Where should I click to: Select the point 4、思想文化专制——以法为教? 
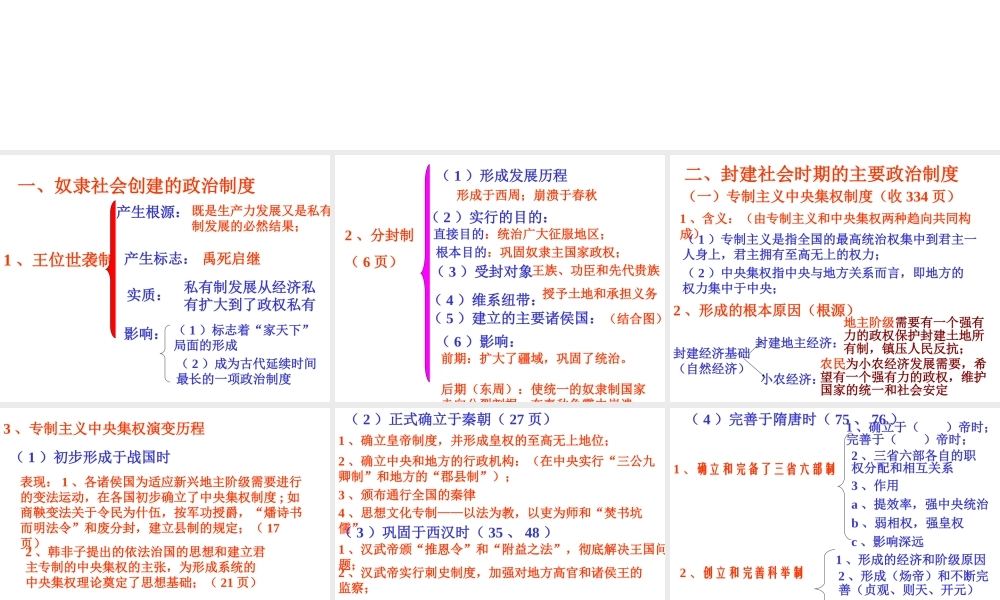tap(490, 520)
